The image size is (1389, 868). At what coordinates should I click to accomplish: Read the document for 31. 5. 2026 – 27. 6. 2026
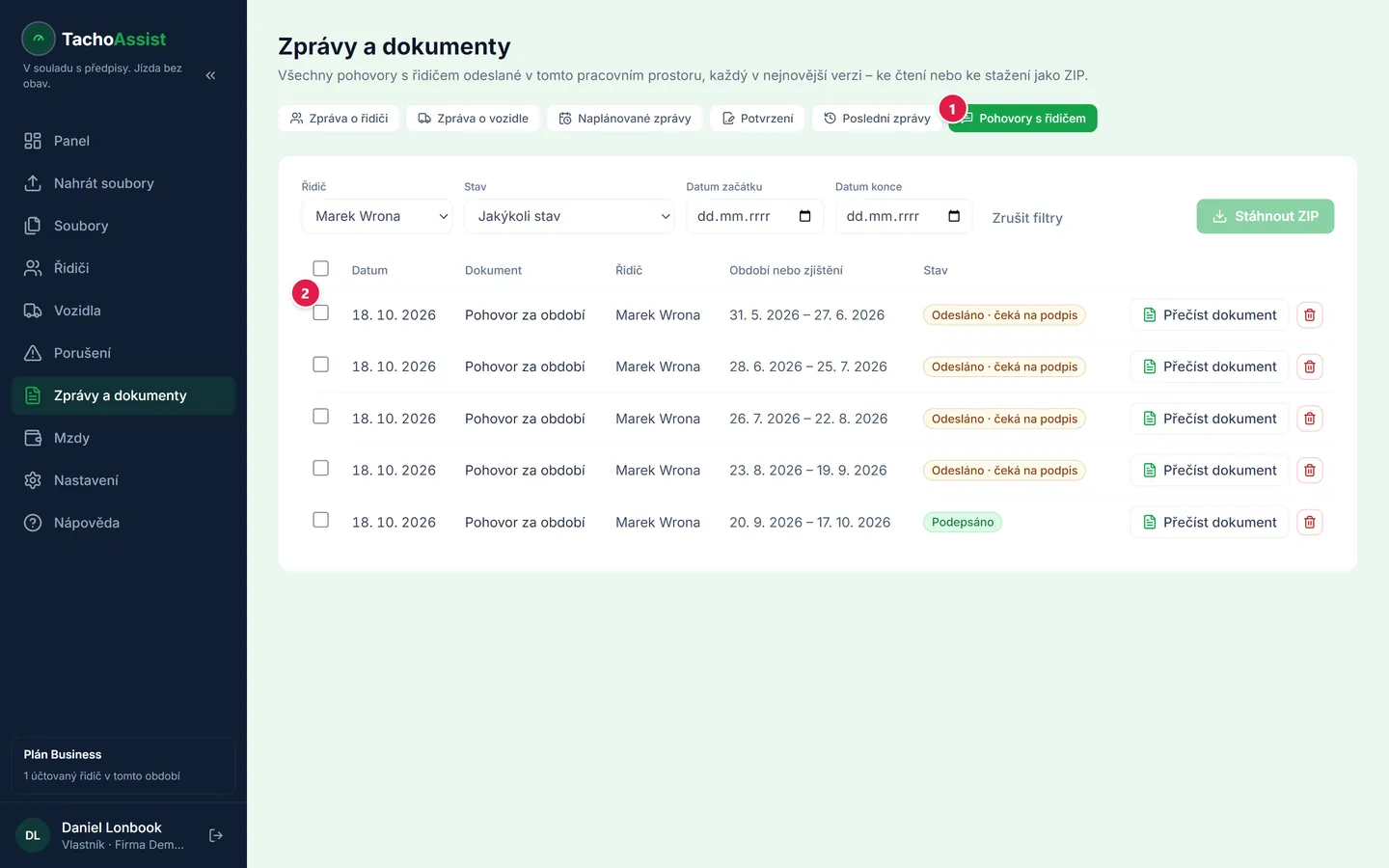[1210, 315]
